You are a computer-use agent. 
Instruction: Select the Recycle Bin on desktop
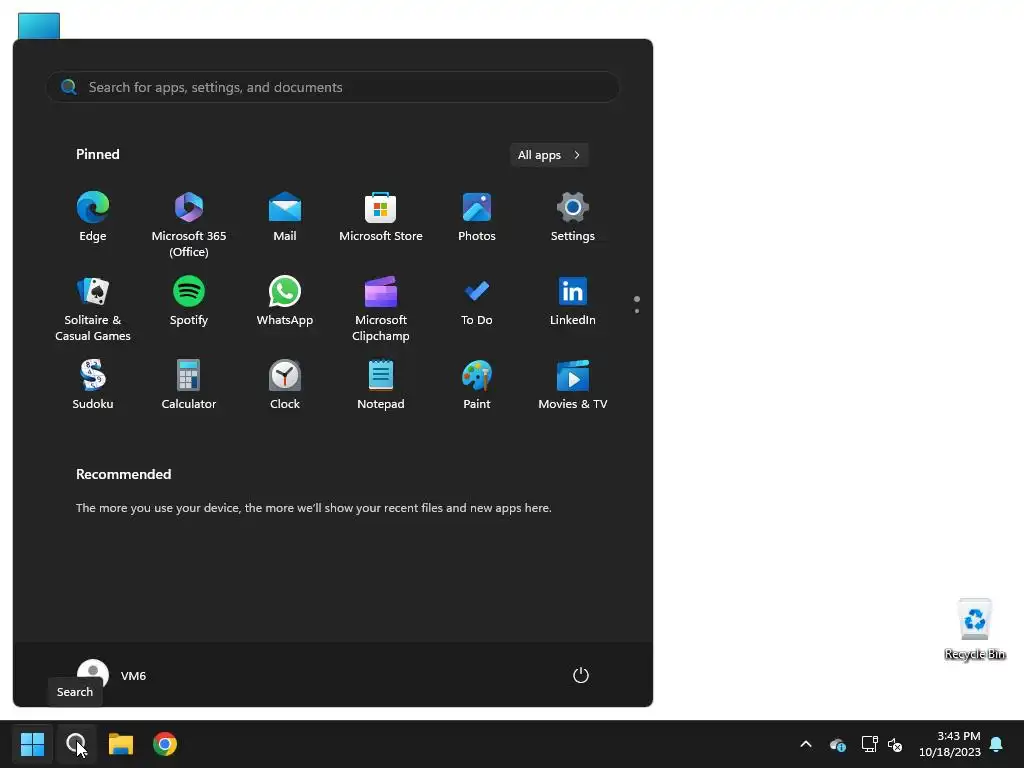coord(975,629)
